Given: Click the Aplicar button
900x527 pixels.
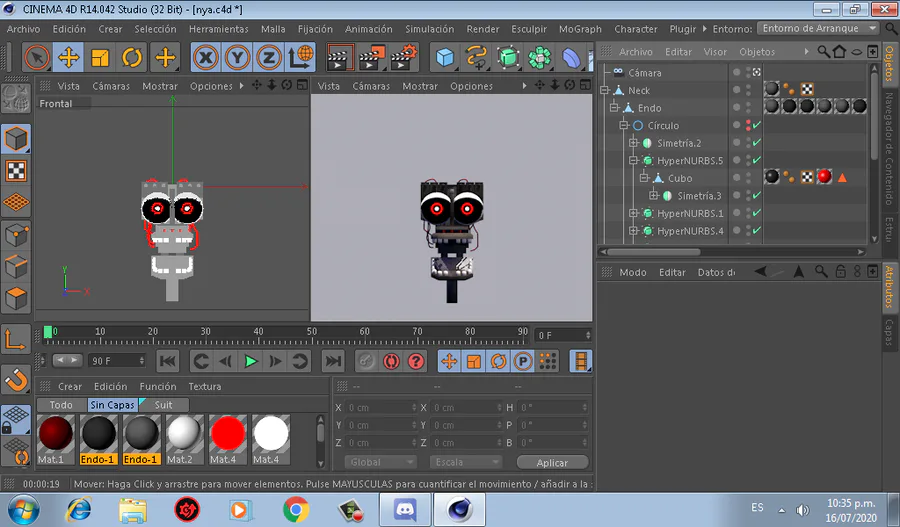Looking at the screenshot, I should [552, 463].
